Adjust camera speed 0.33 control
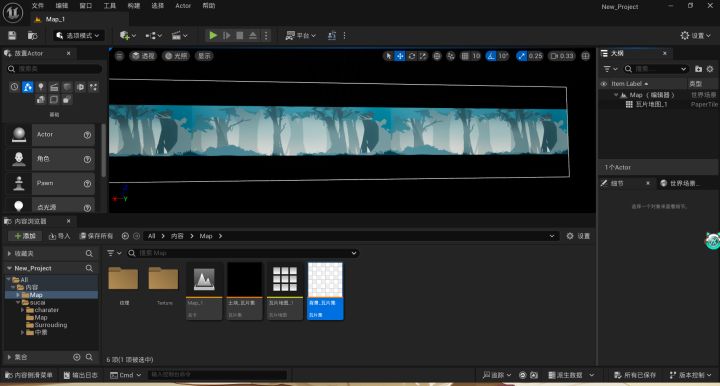 [562, 56]
